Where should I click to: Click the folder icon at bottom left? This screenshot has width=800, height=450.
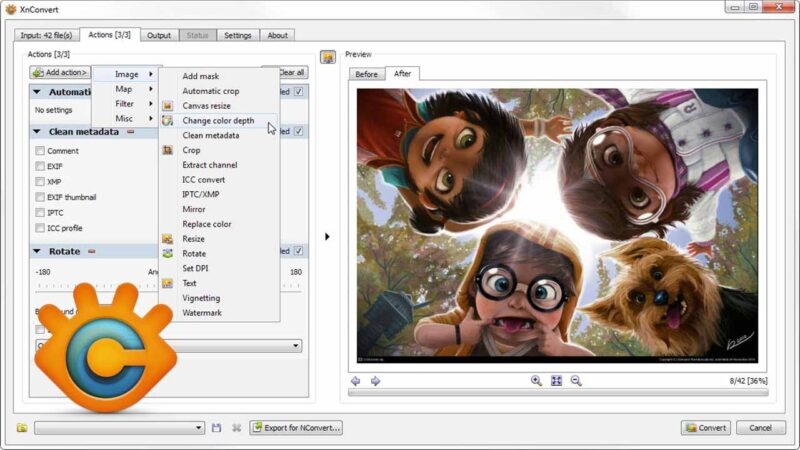[22, 428]
